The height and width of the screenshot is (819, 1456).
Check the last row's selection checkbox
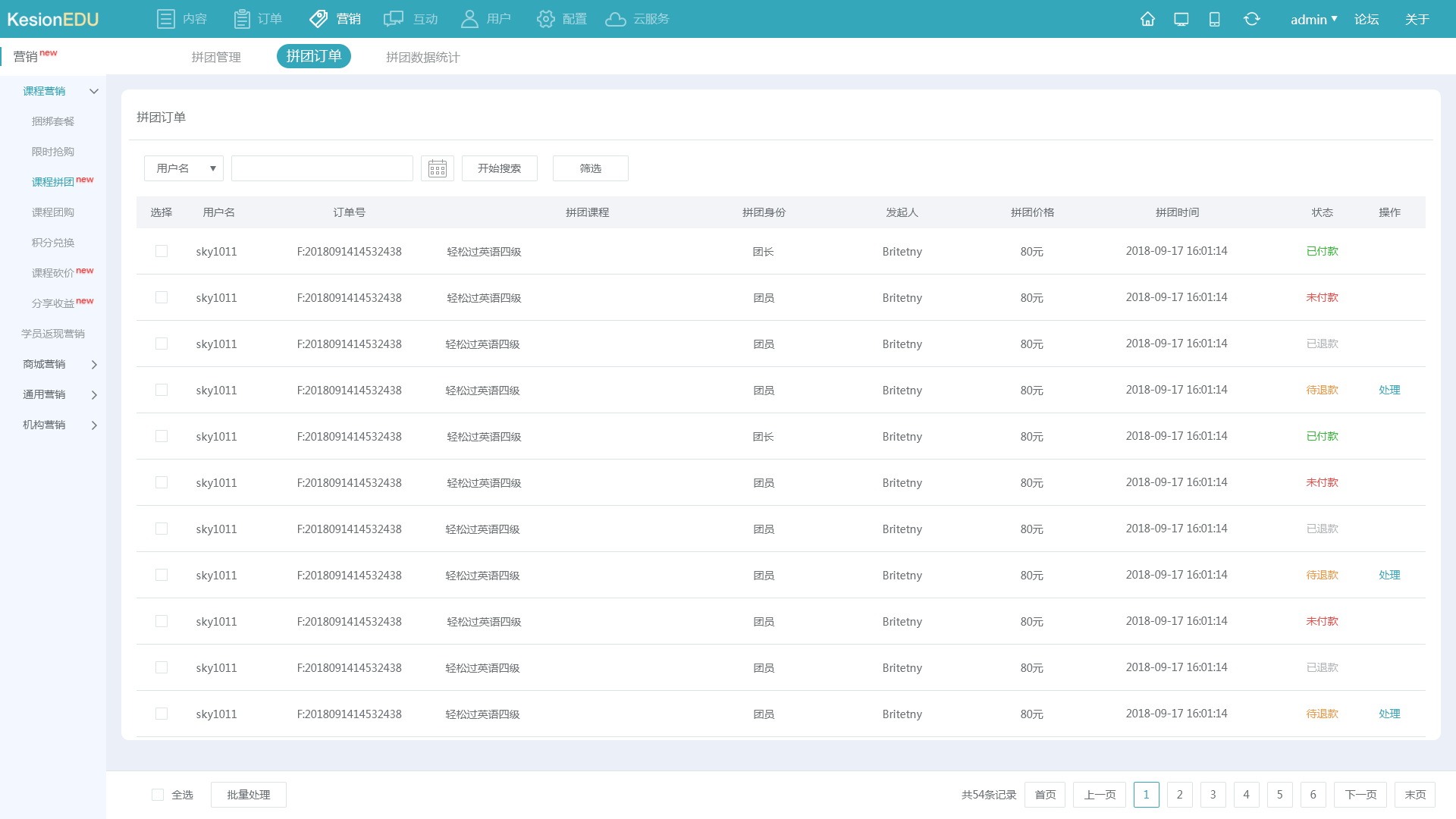coord(162,714)
